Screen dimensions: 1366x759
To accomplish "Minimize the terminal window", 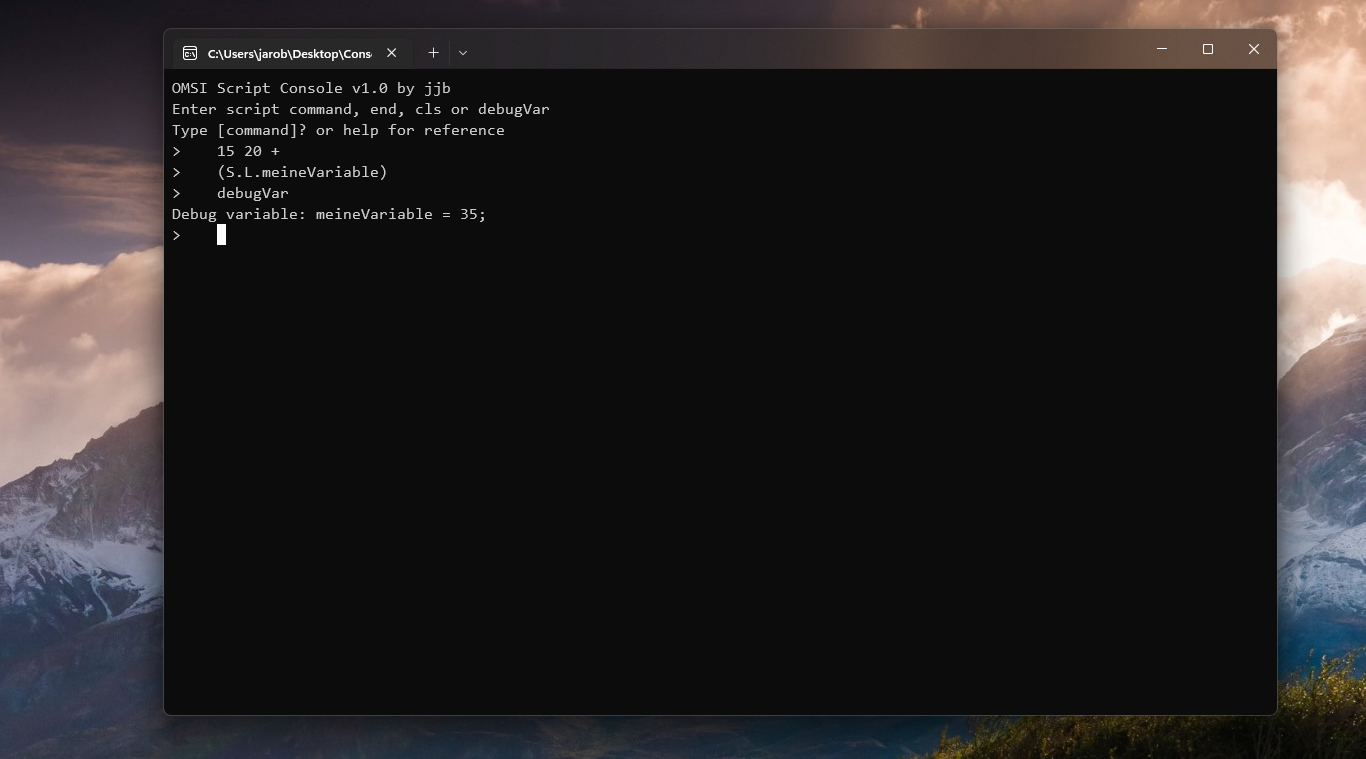I will coord(1162,49).
